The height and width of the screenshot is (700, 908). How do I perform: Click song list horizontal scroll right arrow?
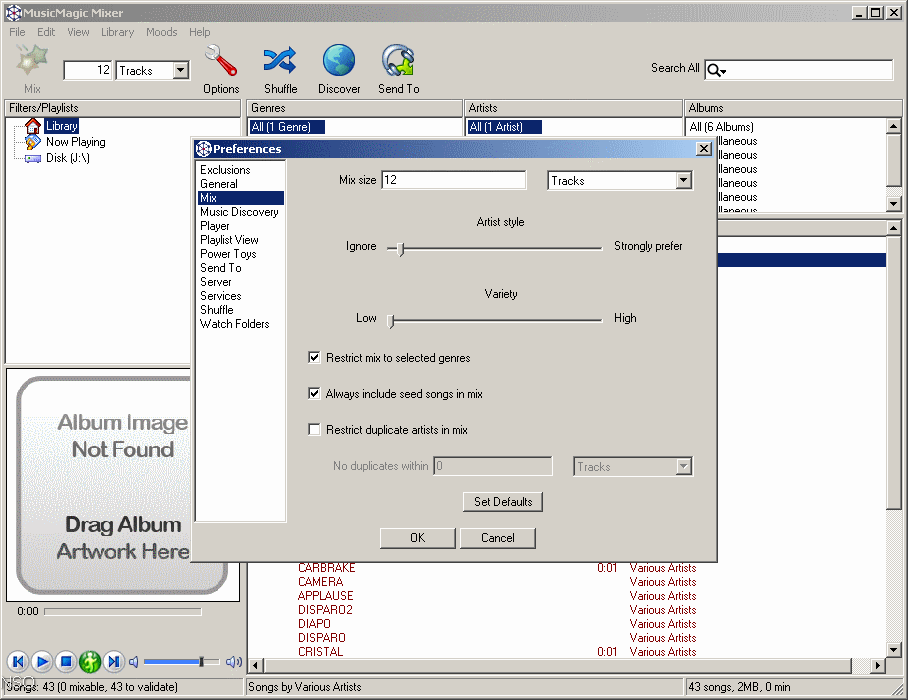878,665
